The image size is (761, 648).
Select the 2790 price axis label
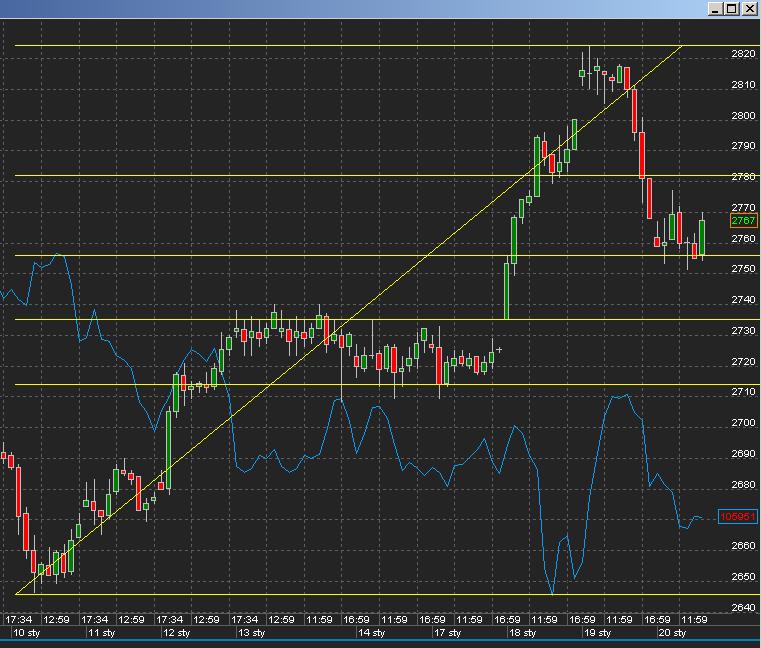(743, 146)
